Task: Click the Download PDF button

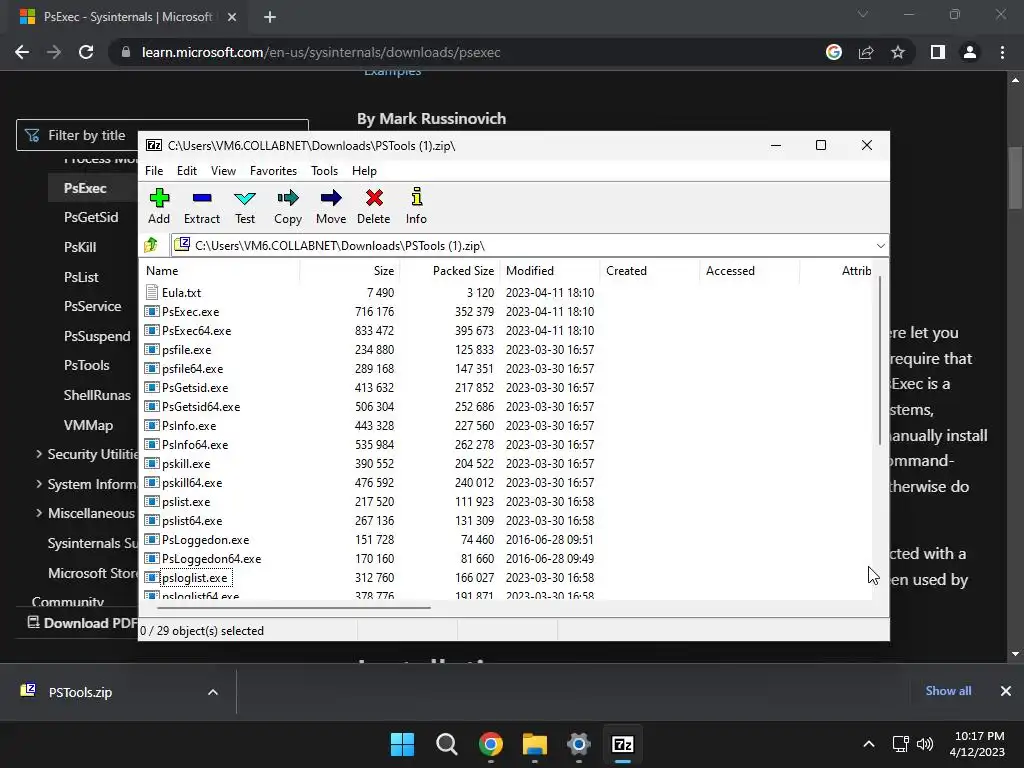Action: tap(82, 623)
